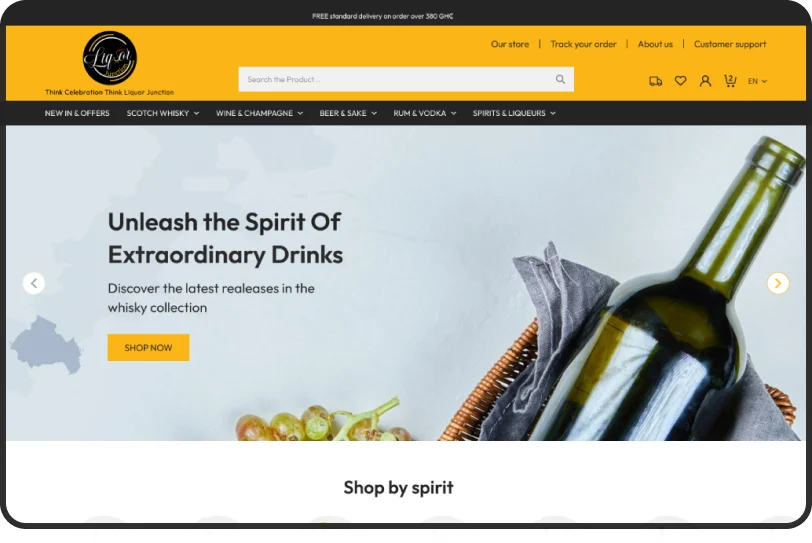Open the wishlist heart icon
812x543 pixels.
pyautogui.click(x=680, y=81)
